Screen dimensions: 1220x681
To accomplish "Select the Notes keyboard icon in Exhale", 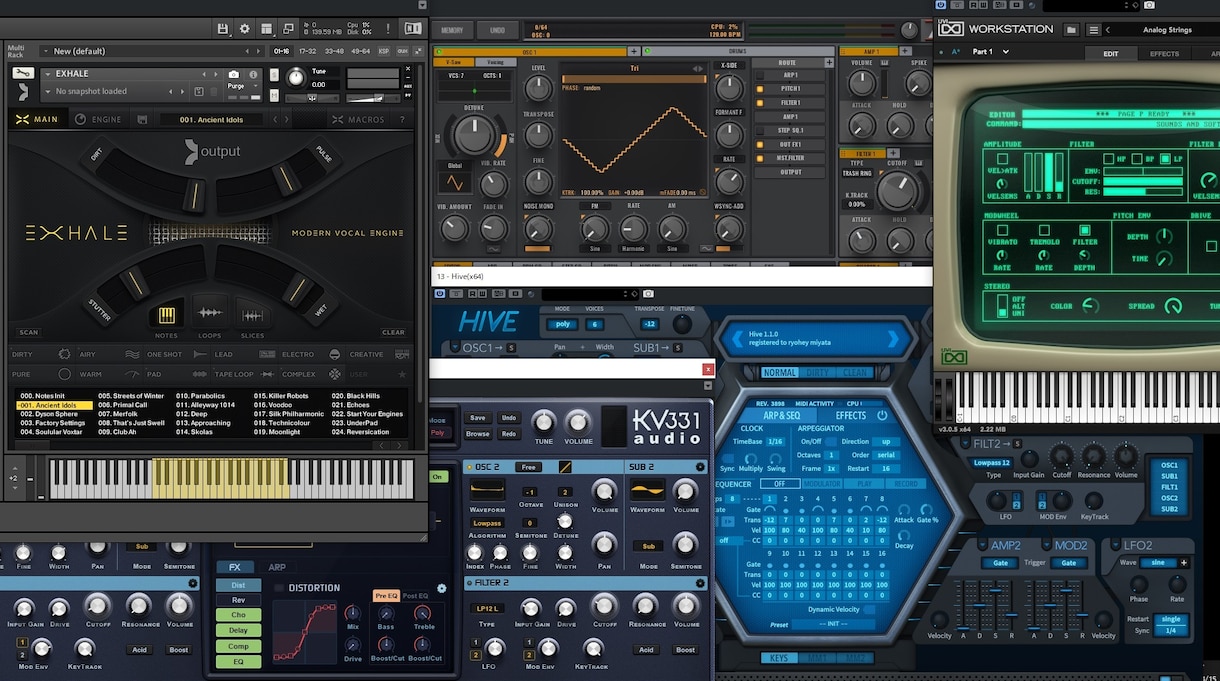I will 167,315.
